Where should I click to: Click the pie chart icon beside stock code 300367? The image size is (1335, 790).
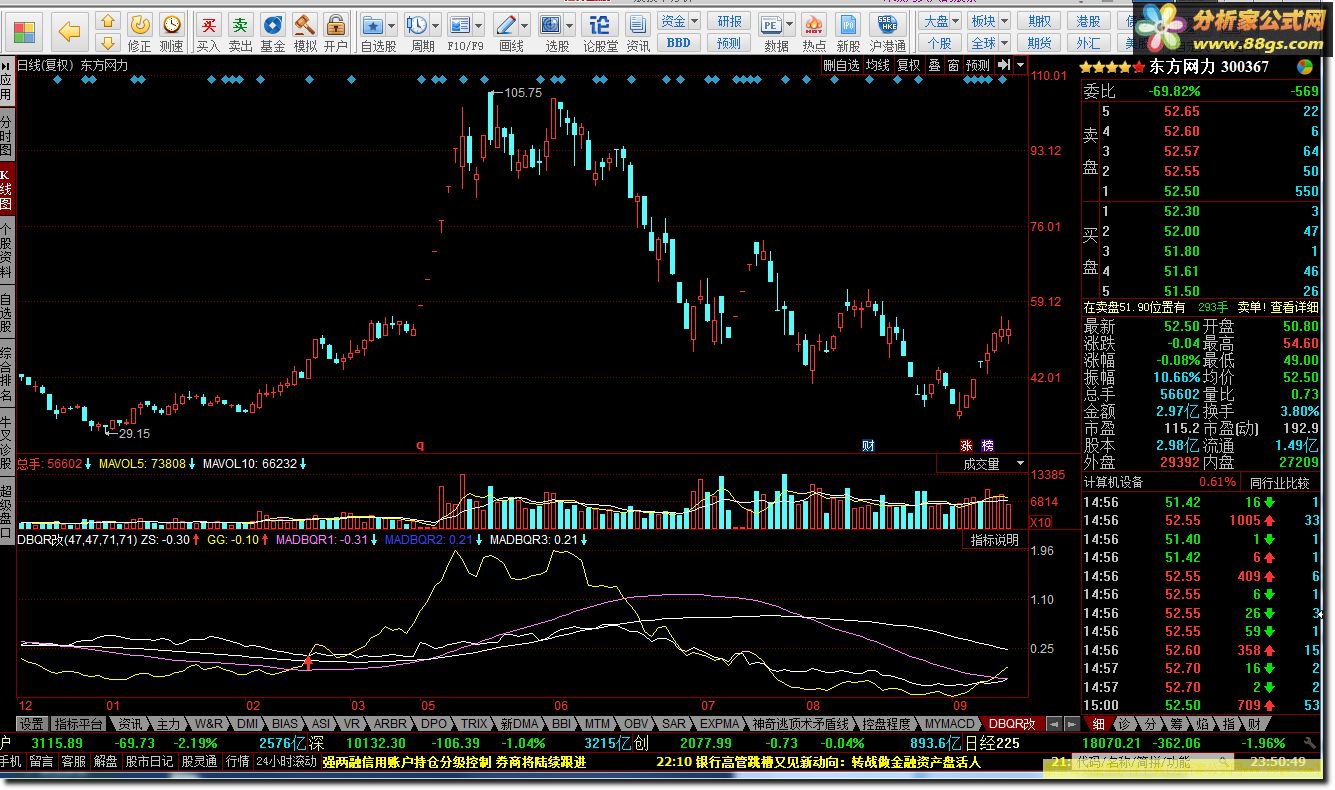pos(1305,66)
